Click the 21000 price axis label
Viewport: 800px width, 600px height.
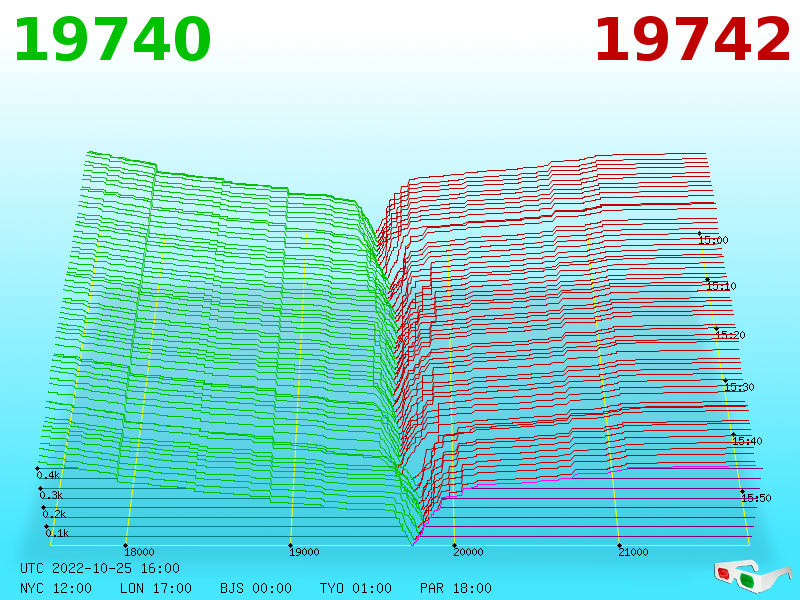click(633, 552)
